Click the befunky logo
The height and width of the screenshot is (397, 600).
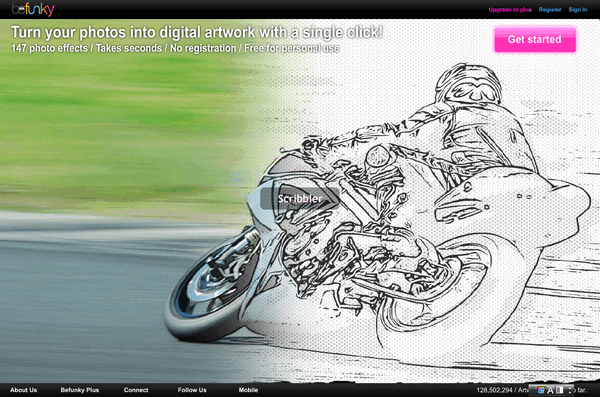pos(33,9)
